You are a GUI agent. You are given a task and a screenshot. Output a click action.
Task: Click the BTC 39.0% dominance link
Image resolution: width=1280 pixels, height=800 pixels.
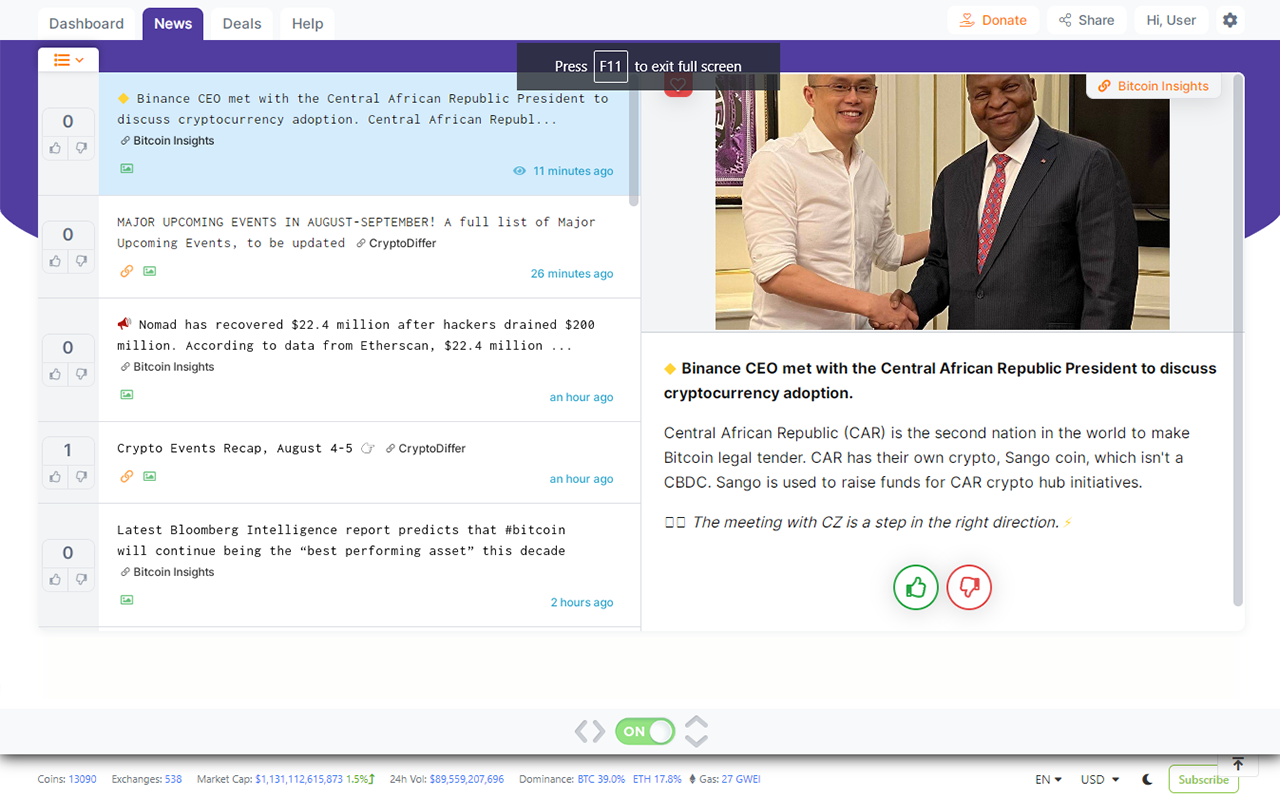[601, 779]
